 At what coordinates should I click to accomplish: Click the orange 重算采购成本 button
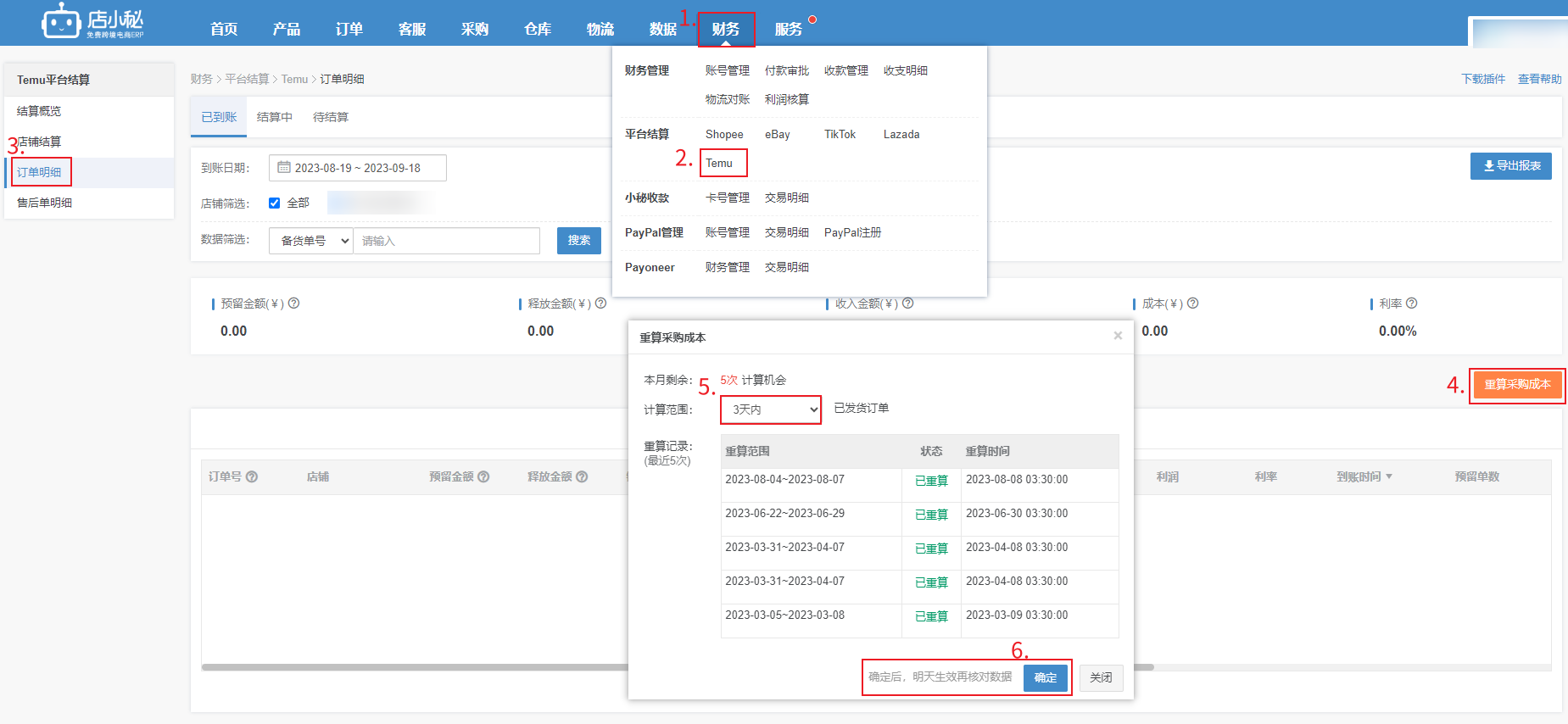click(x=1517, y=384)
